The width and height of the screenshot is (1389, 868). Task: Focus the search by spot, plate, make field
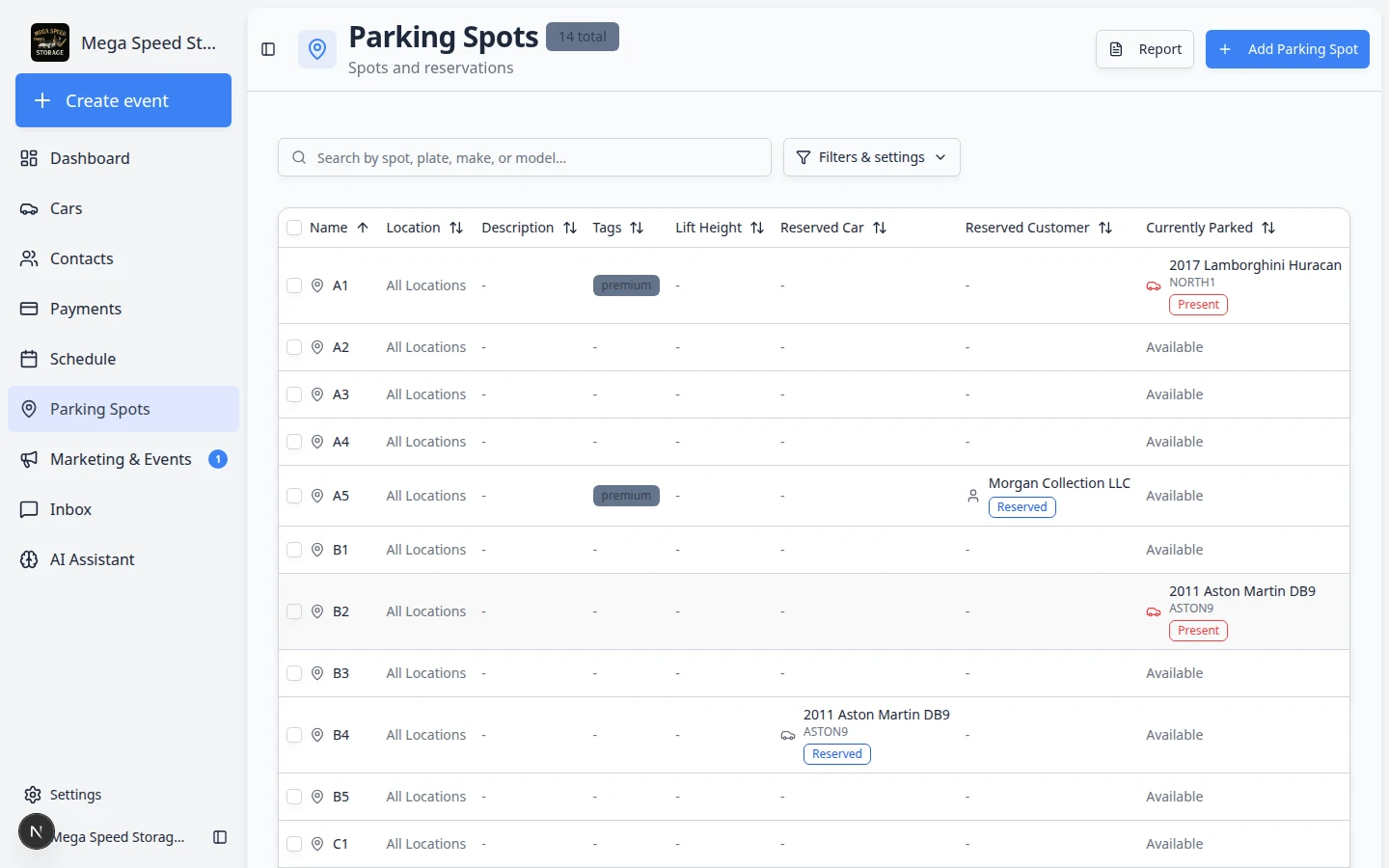point(525,157)
